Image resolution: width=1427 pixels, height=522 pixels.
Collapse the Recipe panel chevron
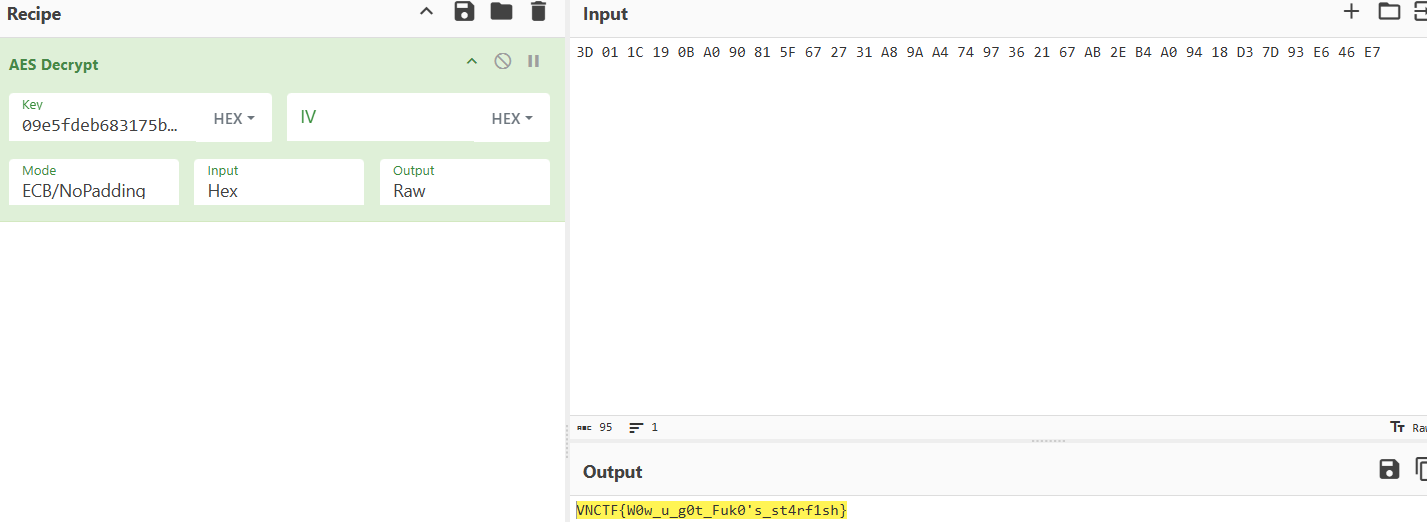[426, 12]
